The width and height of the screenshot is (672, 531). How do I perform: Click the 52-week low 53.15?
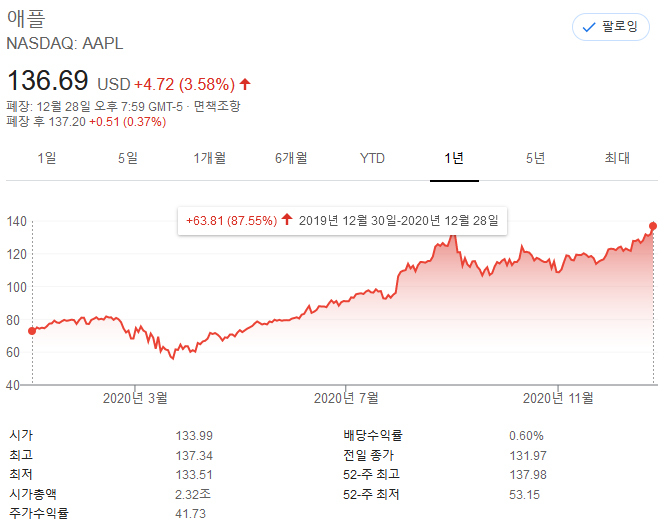[x=525, y=495]
